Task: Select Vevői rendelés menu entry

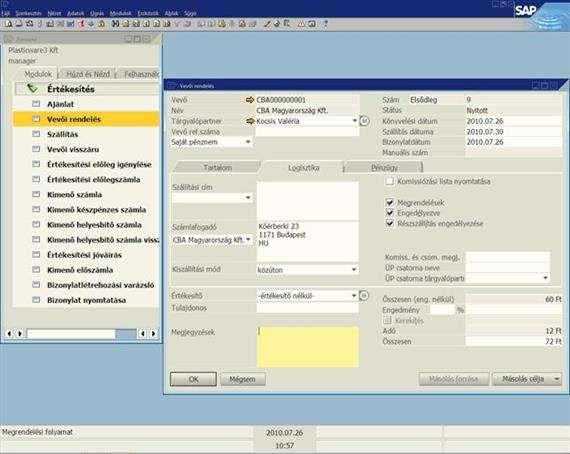Action: pyautogui.click(x=87, y=119)
